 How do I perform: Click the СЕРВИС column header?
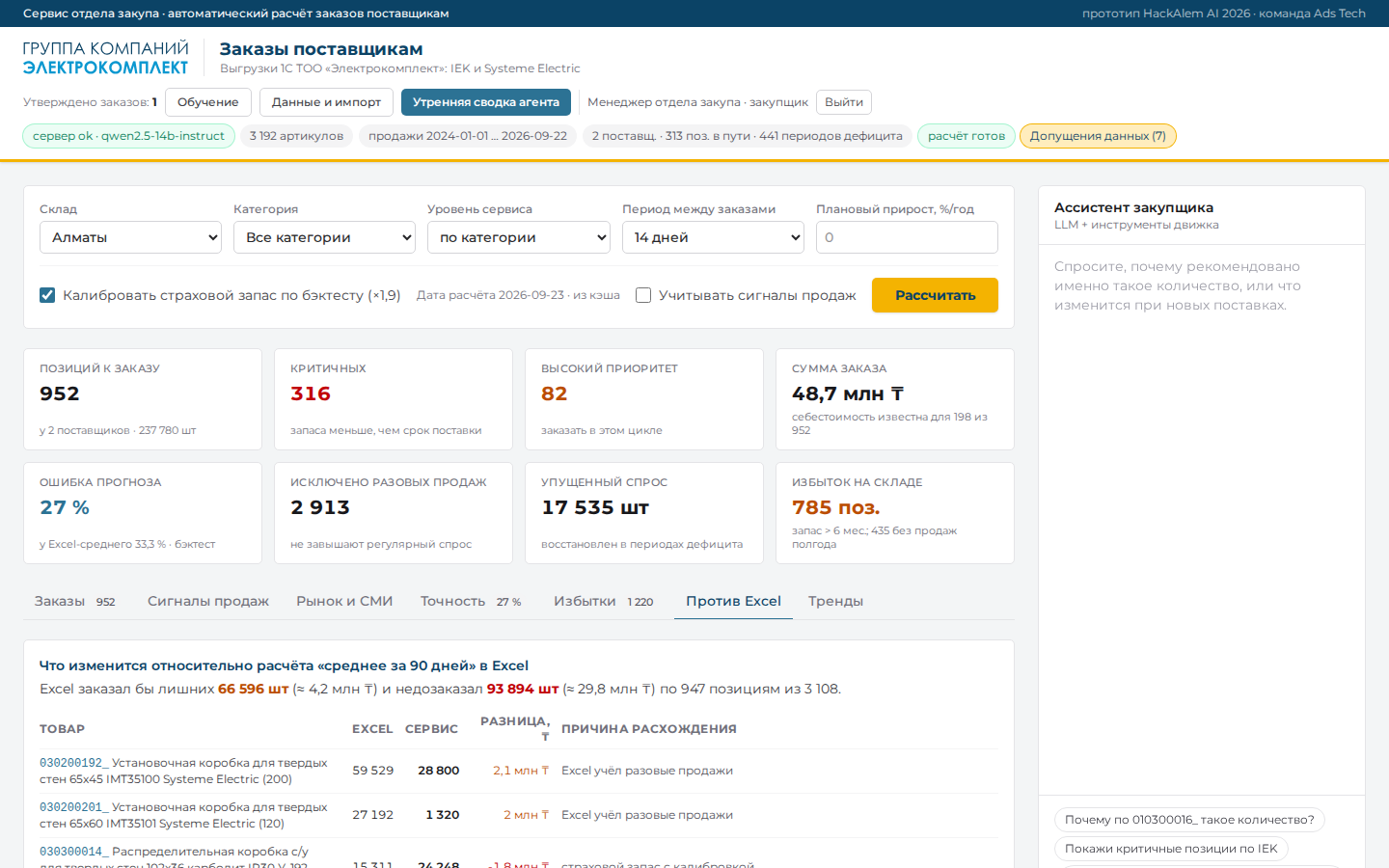tap(431, 729)
